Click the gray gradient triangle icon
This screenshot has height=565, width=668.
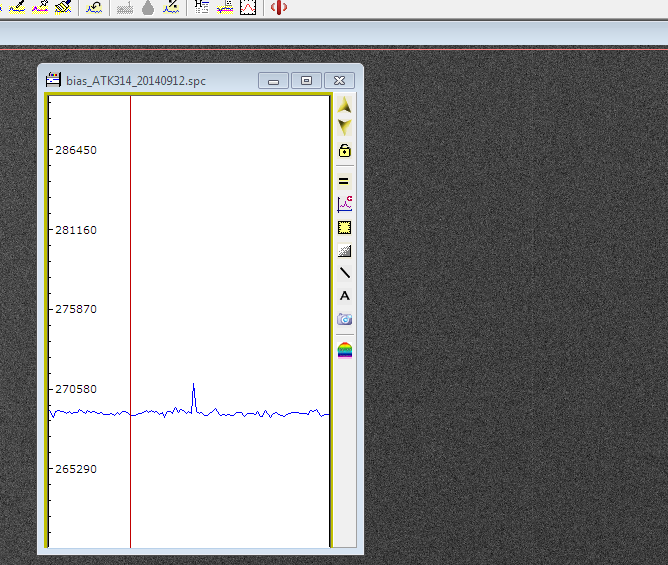[x=344, y=251]
